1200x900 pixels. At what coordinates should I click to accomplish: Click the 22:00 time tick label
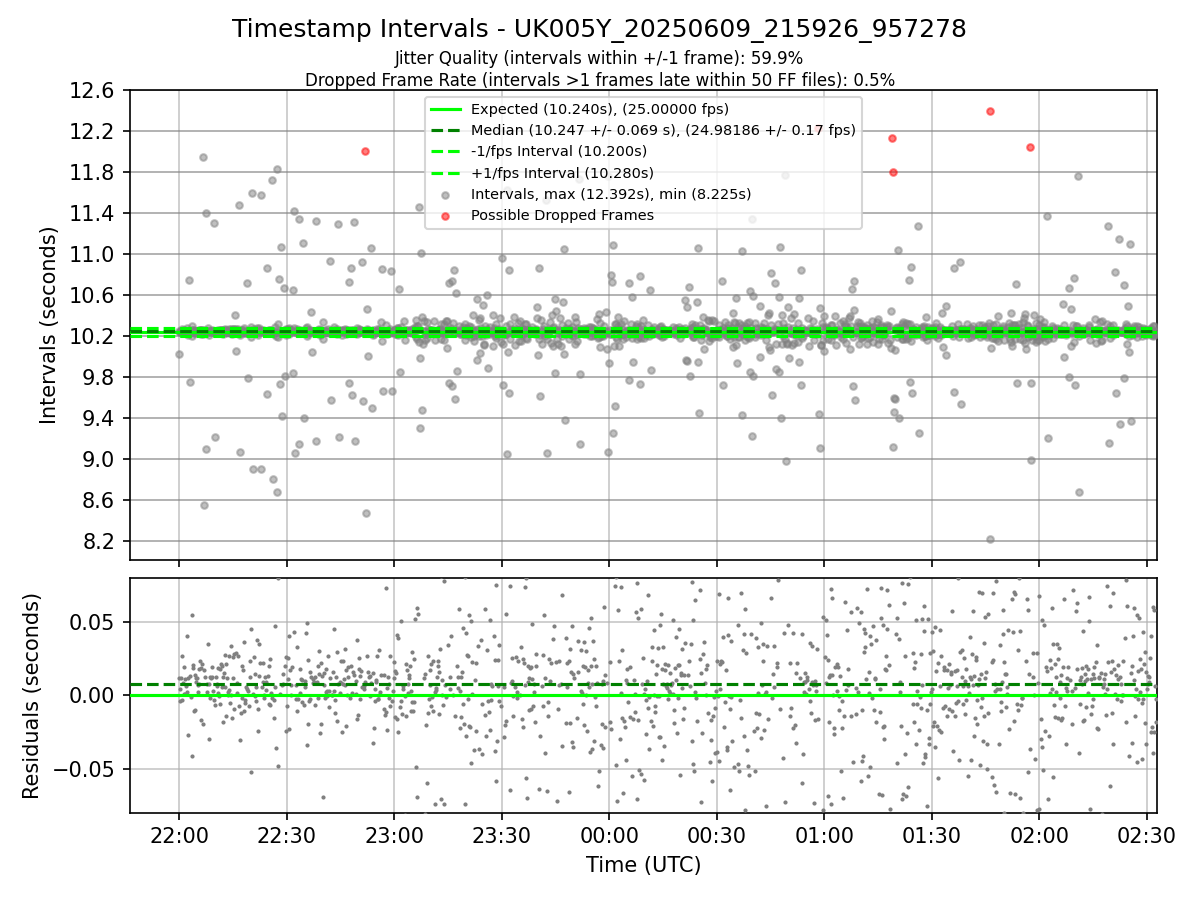179,835
